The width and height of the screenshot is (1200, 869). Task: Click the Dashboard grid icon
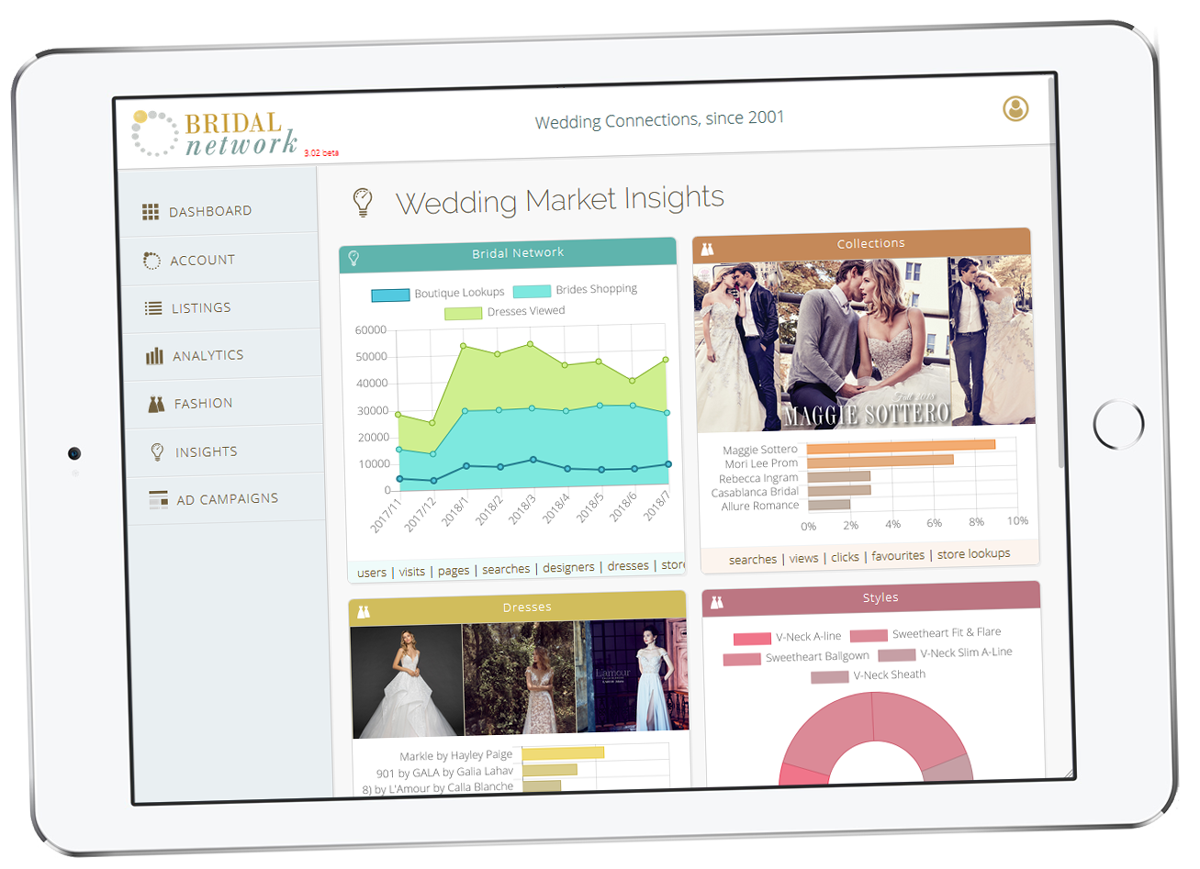click(151, 212)
